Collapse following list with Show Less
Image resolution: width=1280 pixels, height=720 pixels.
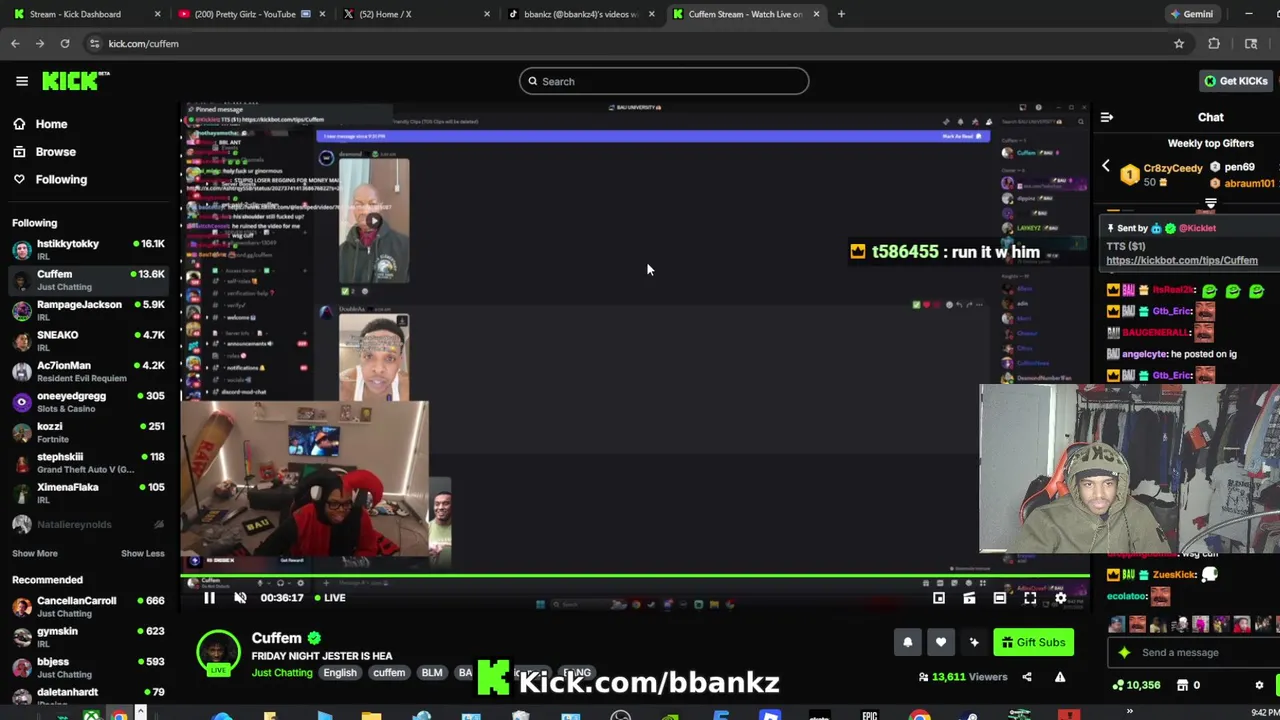tap(143, 553)
